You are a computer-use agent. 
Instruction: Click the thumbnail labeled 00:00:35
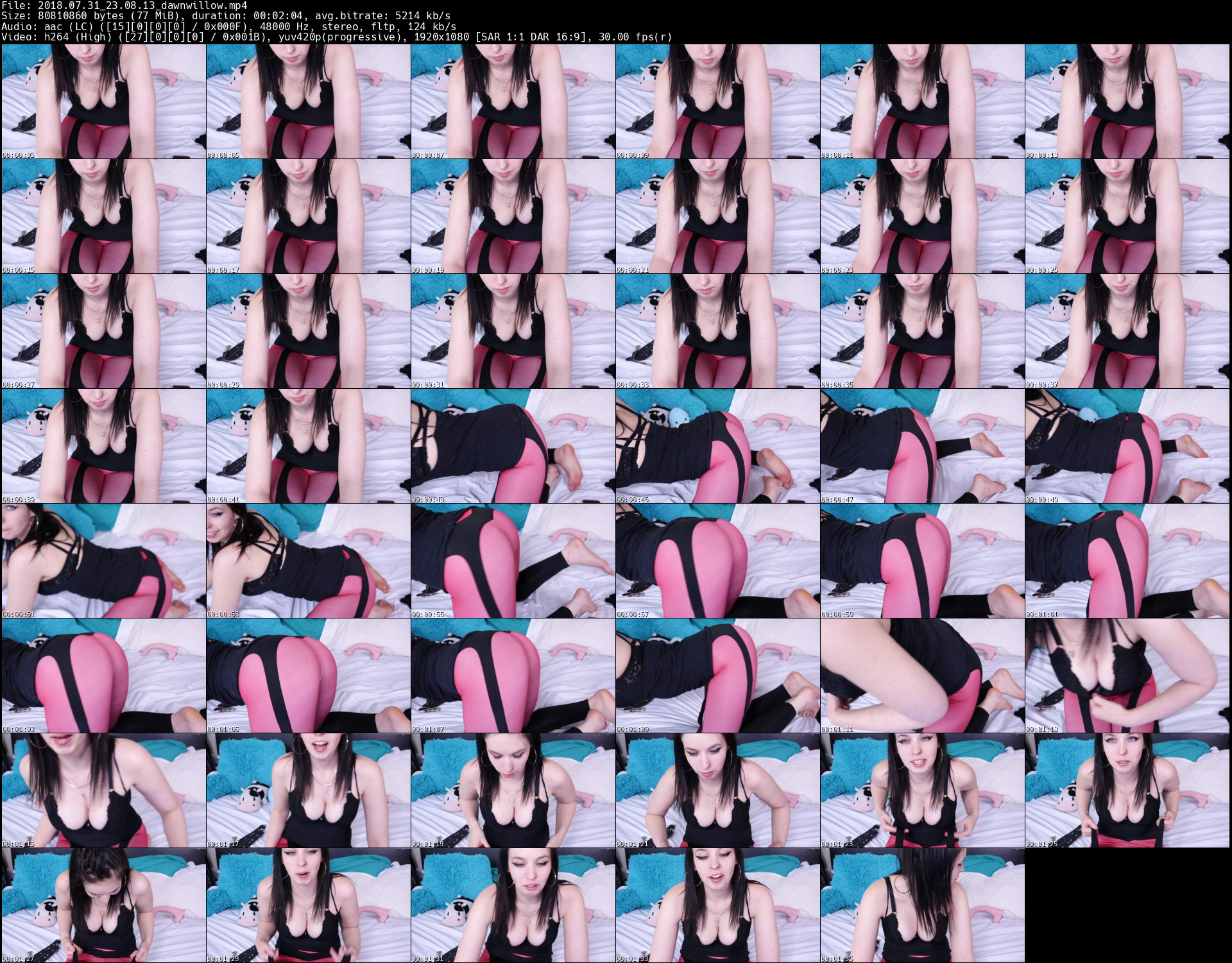coord(922,331)
